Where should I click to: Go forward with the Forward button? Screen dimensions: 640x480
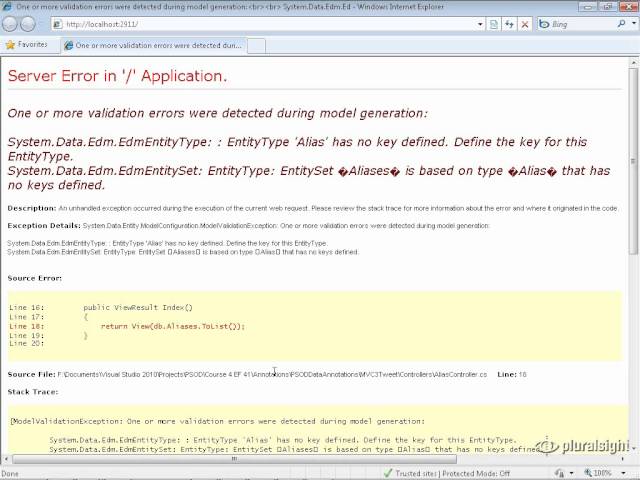coord(28,24)
